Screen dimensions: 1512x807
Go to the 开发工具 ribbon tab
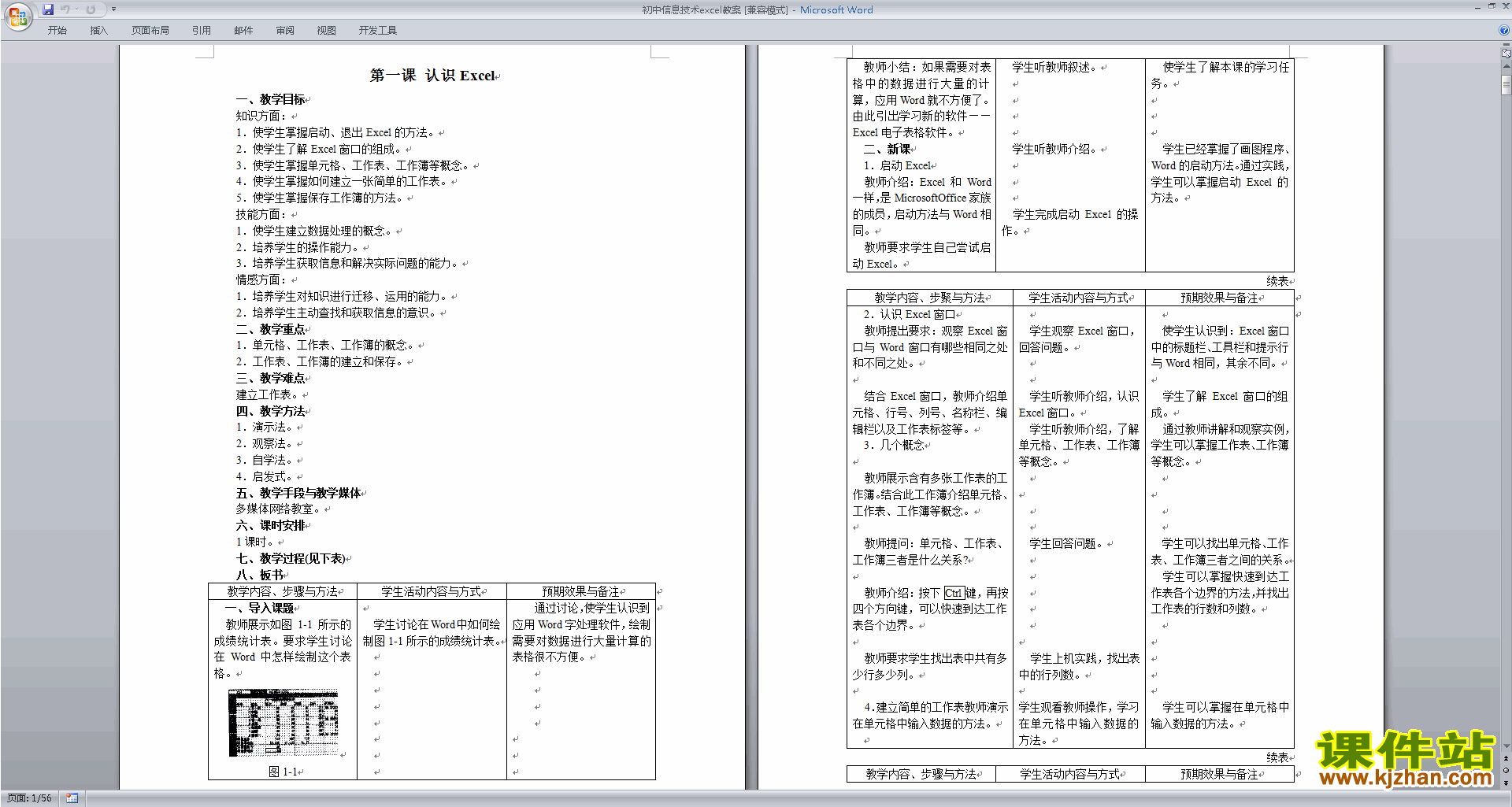[378, 31]
